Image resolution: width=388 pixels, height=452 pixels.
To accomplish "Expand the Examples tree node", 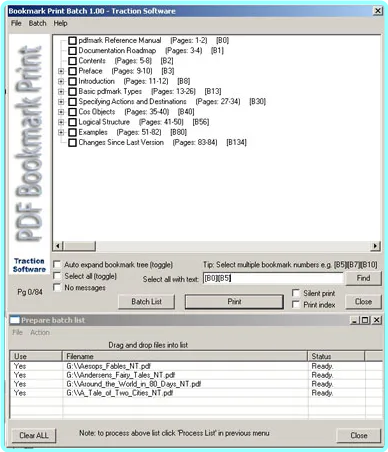I will pyautogui.click(x=61, y=132).
